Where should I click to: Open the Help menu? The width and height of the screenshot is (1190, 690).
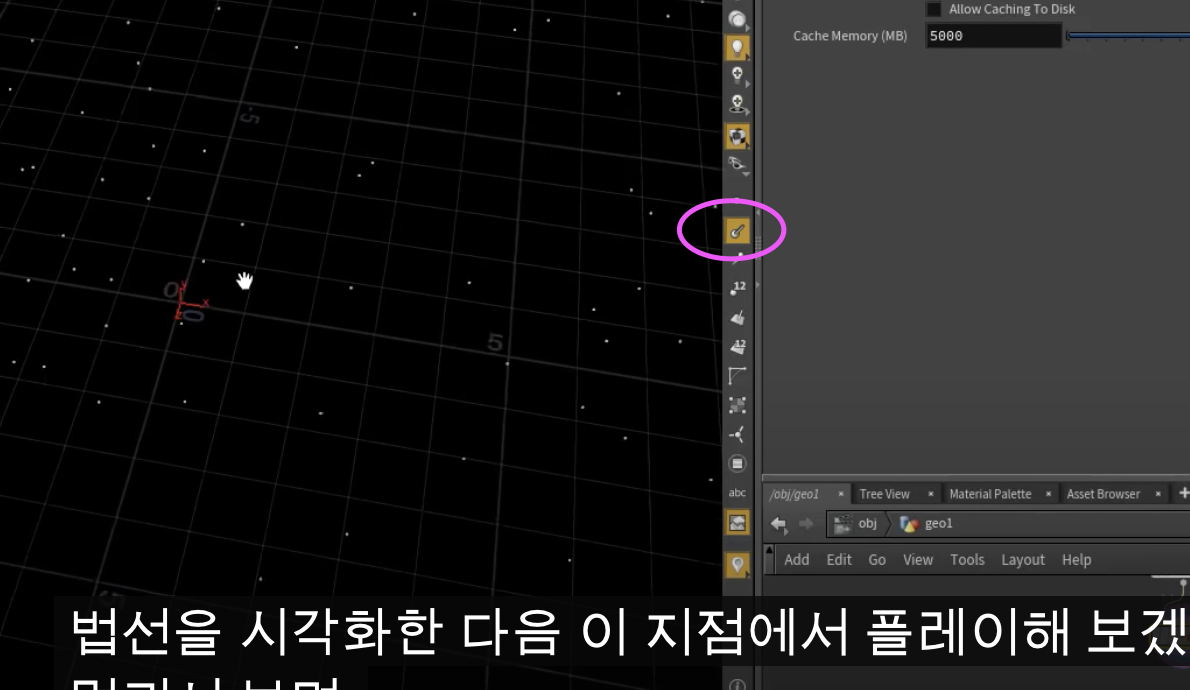click(1076, 560)
